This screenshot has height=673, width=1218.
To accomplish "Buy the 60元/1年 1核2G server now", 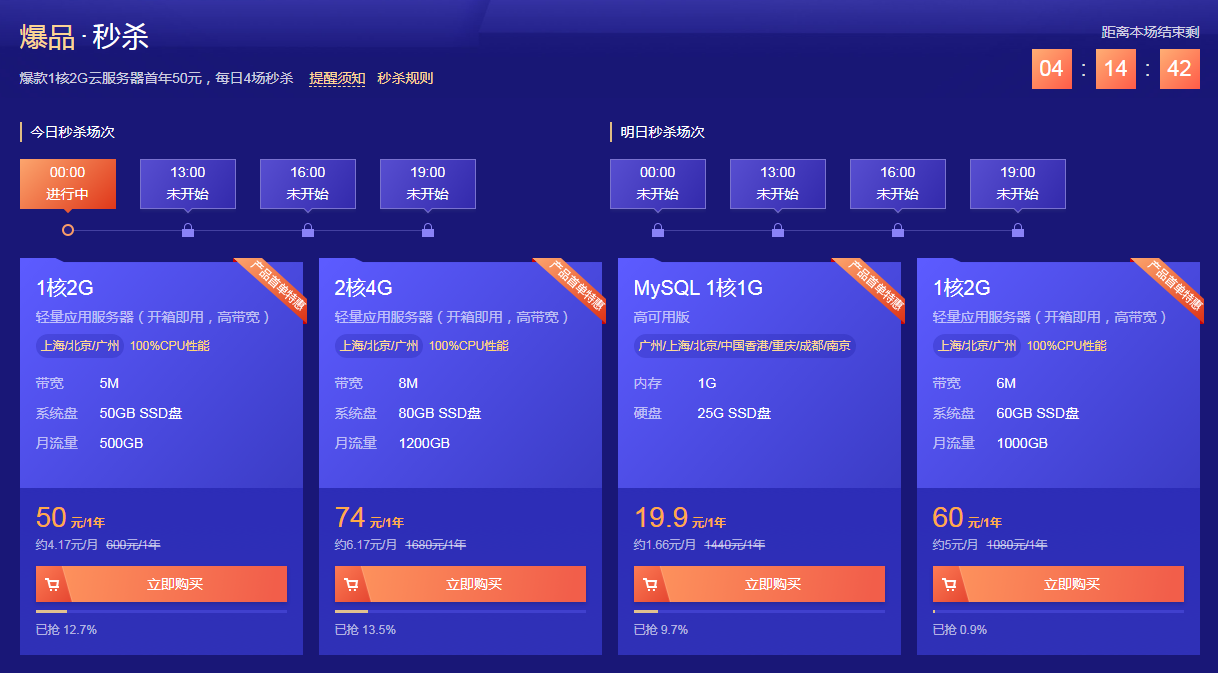I will click(1058, 584).
